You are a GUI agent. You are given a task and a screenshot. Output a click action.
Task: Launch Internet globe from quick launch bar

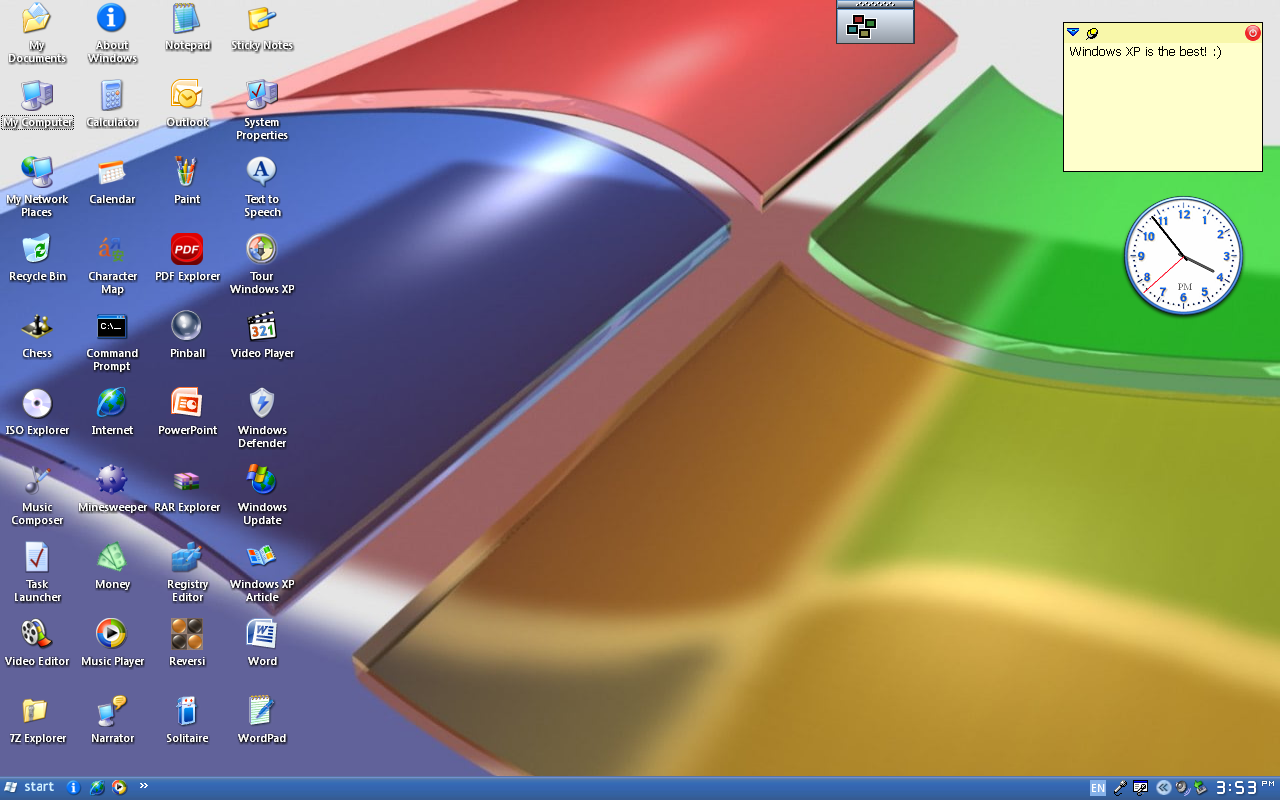97,787
